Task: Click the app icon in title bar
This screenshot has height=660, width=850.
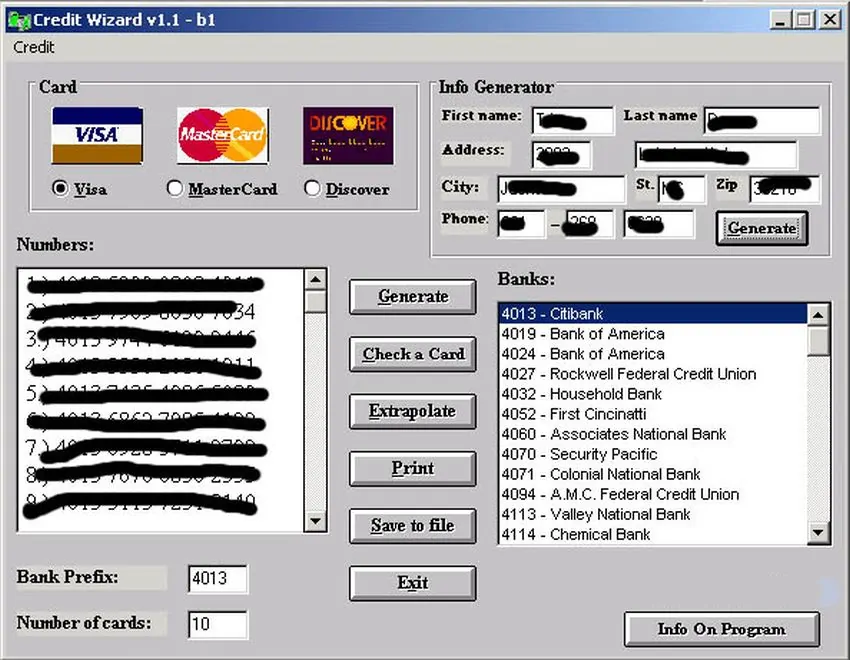Action: (19, 19)
